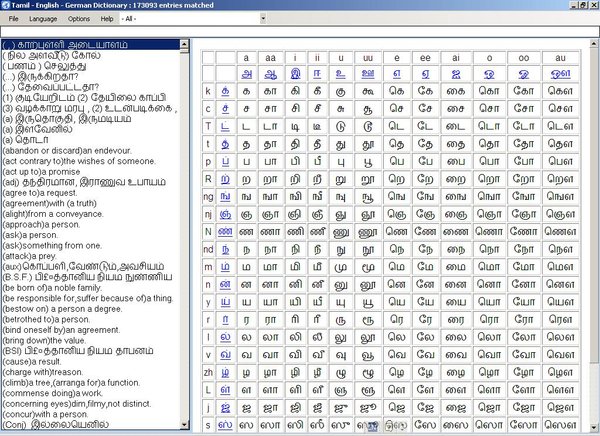The height and width of the screenshot is (436, 600).
Task: Click Tamil vowel link under 'aa' column
Action: 270,74
